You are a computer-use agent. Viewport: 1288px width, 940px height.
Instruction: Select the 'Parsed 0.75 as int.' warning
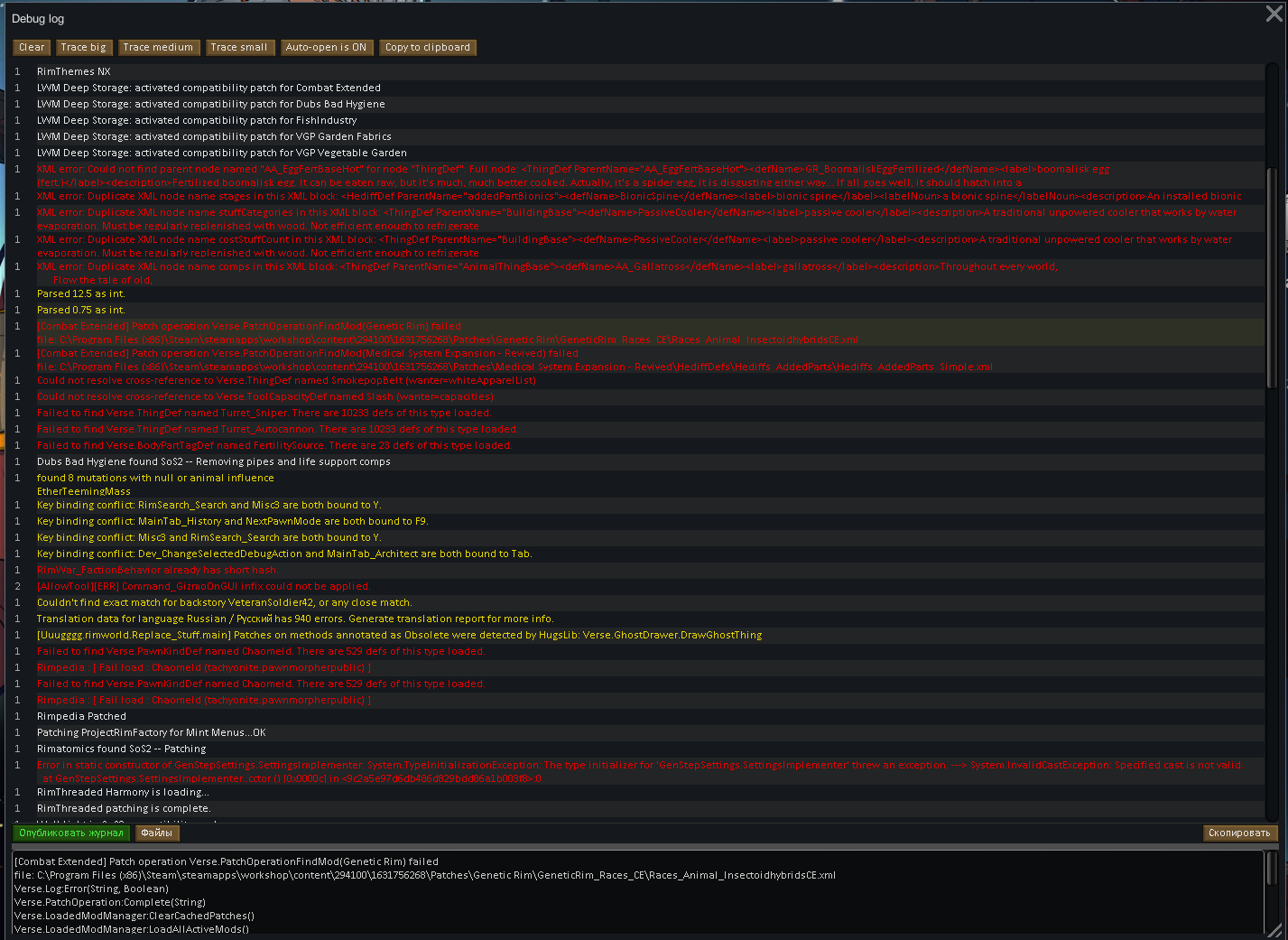click(638, 311)
